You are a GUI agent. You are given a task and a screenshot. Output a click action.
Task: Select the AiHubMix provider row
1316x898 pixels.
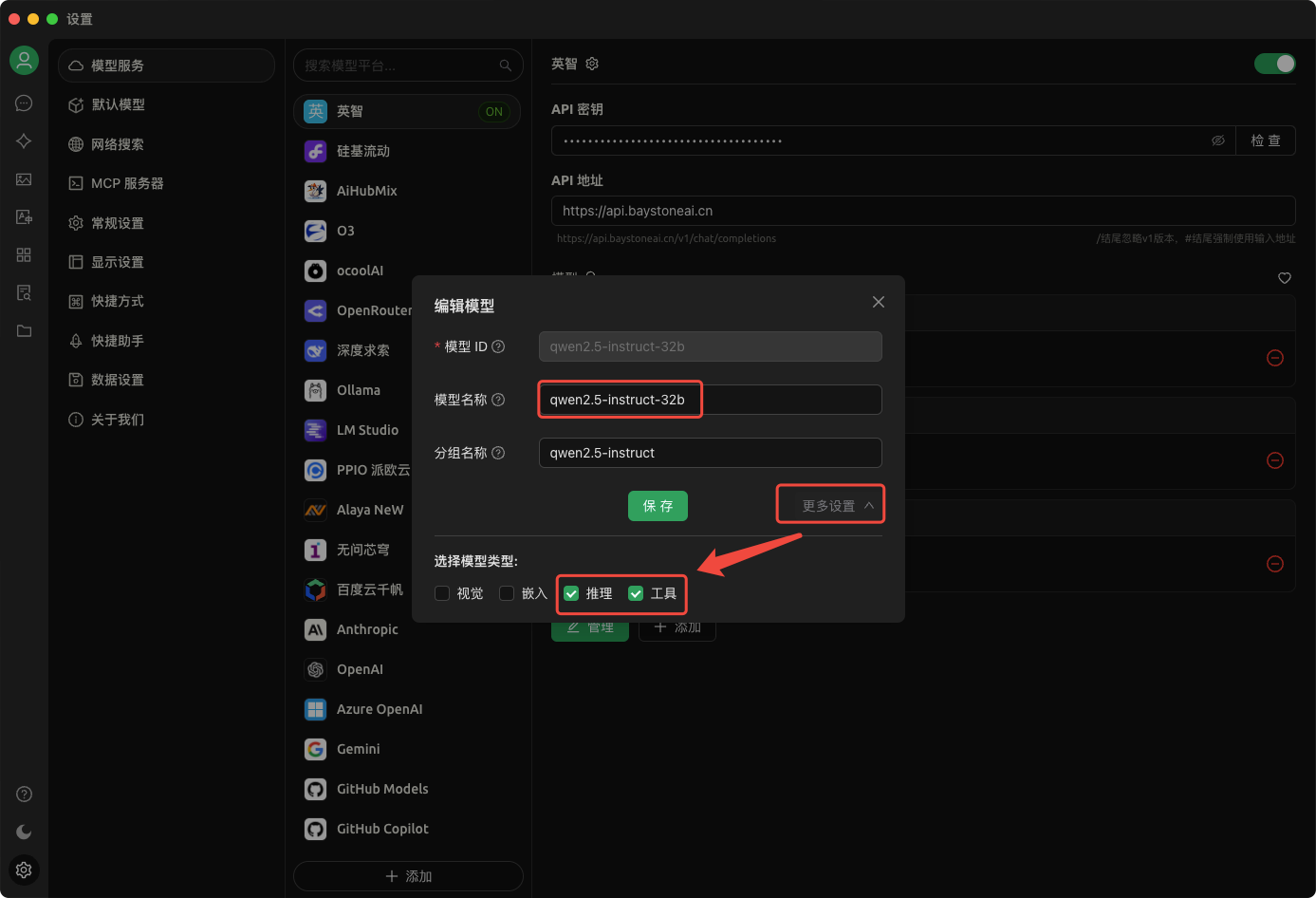click(407, 191)
